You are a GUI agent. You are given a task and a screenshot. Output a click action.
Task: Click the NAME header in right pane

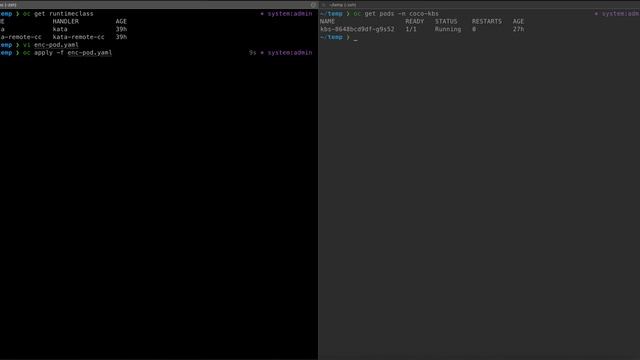click(327, 21)
